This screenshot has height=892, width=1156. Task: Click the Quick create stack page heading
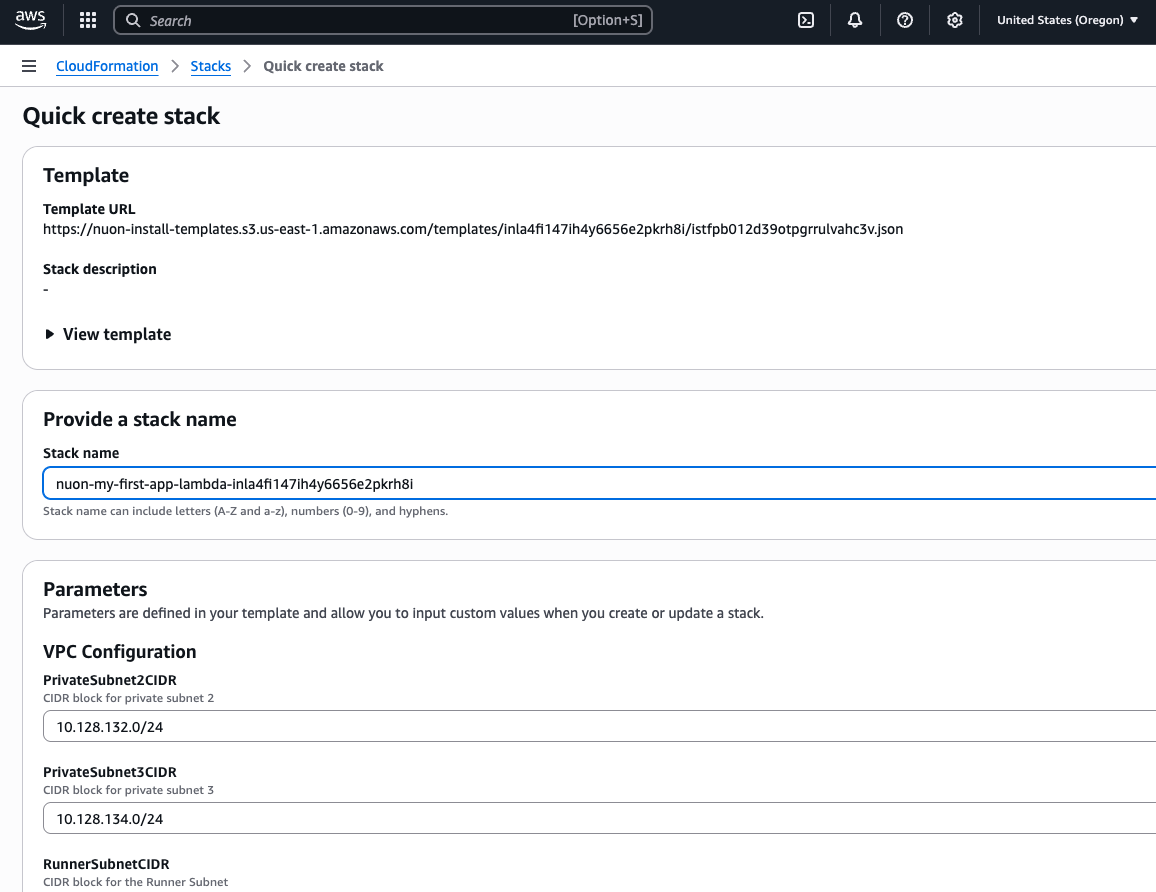(121, 116)
